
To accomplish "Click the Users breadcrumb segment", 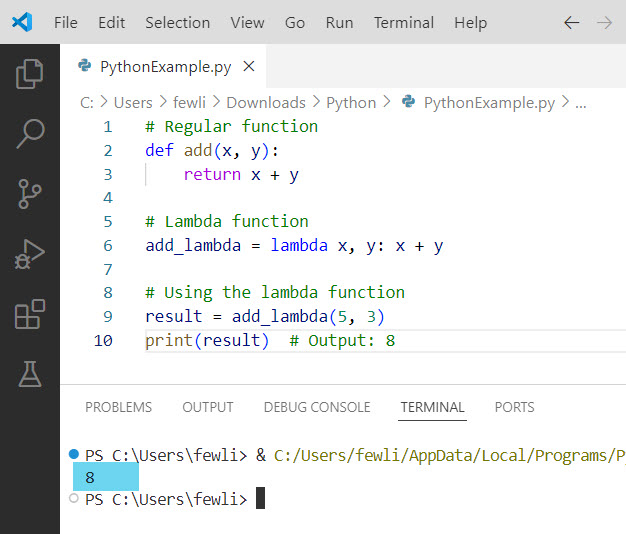I will tap(133, 103).
